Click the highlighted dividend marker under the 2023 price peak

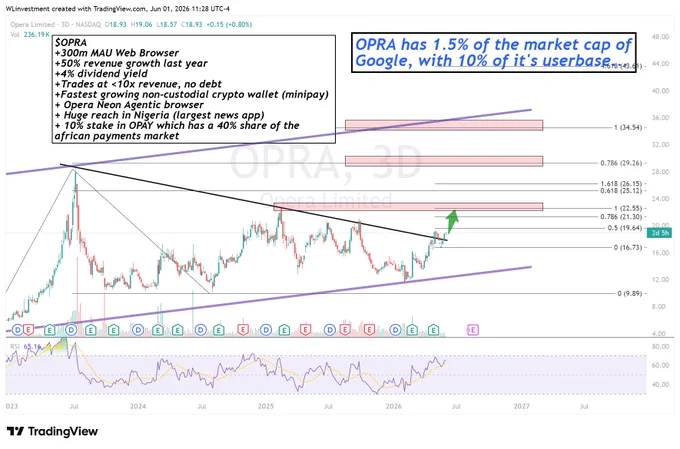[x=71, y=330]
